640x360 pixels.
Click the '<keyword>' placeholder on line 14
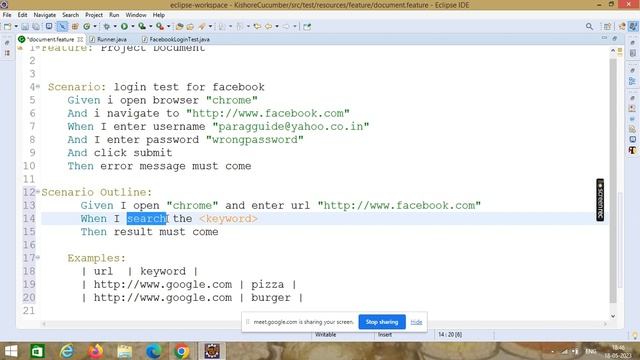tap(229, 219)
